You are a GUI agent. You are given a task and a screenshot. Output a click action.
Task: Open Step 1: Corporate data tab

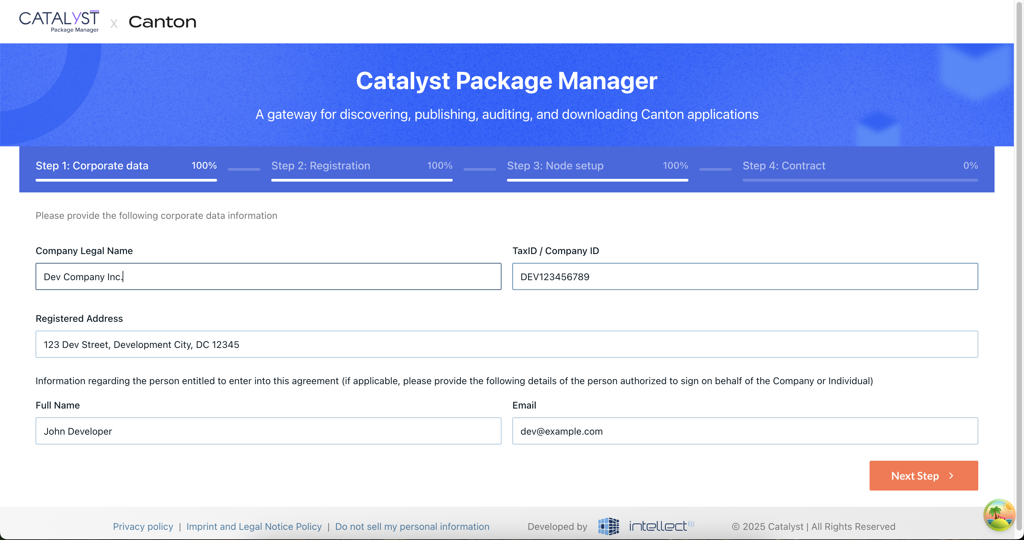pyautogui.click(x=92, y=166)
